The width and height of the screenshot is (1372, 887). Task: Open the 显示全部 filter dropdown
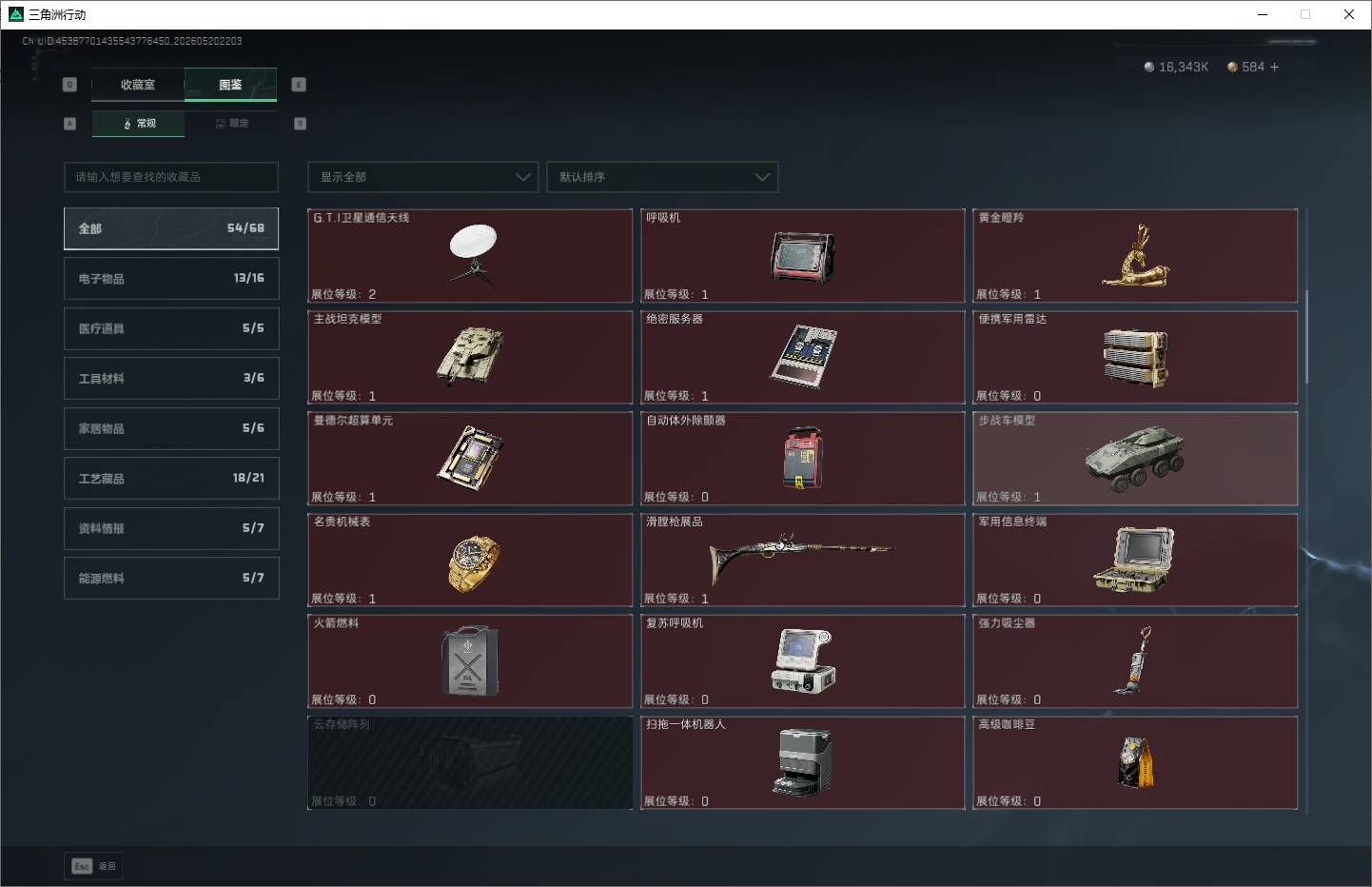(x=423, y=177)
